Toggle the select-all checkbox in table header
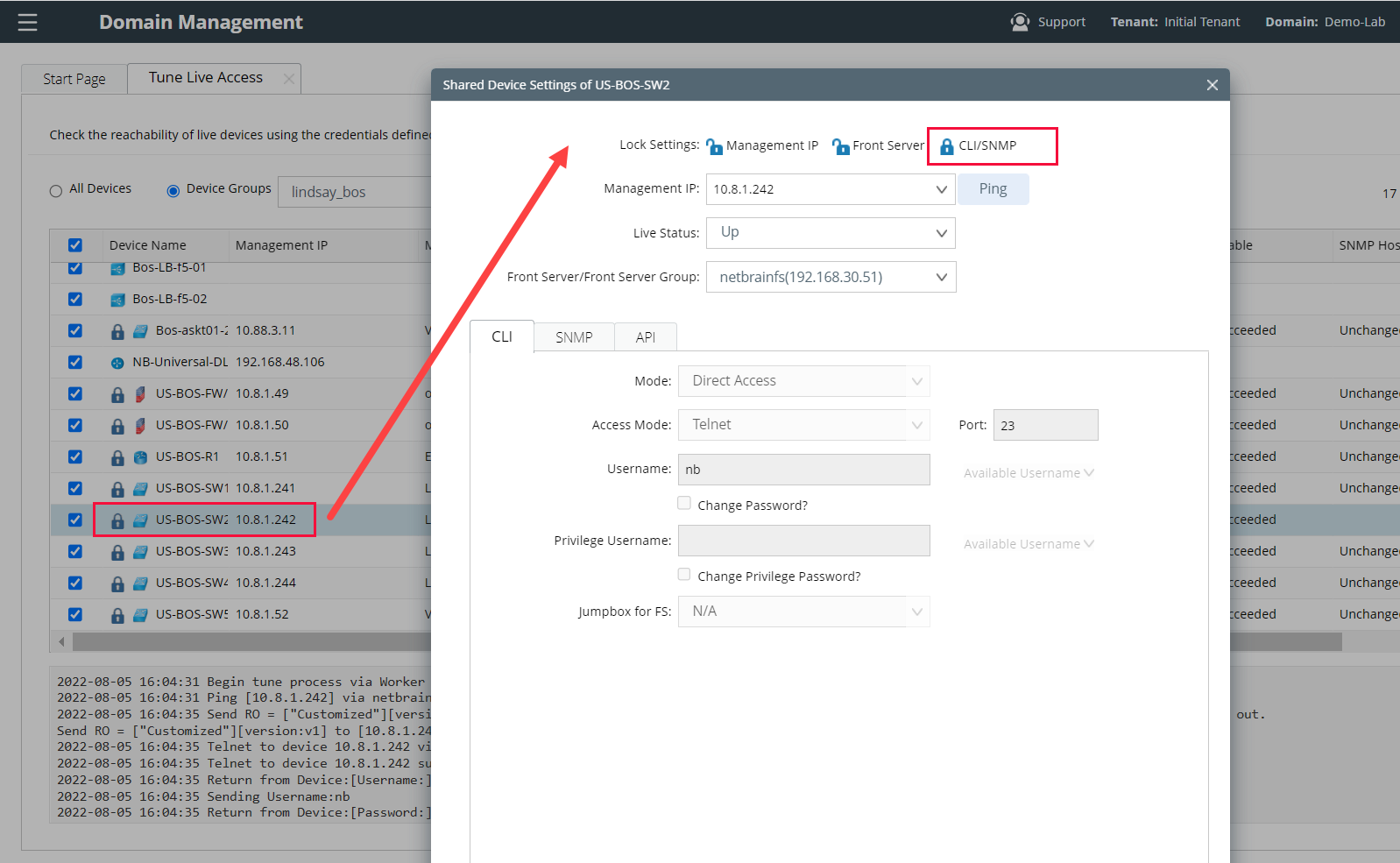 point(75,245)
